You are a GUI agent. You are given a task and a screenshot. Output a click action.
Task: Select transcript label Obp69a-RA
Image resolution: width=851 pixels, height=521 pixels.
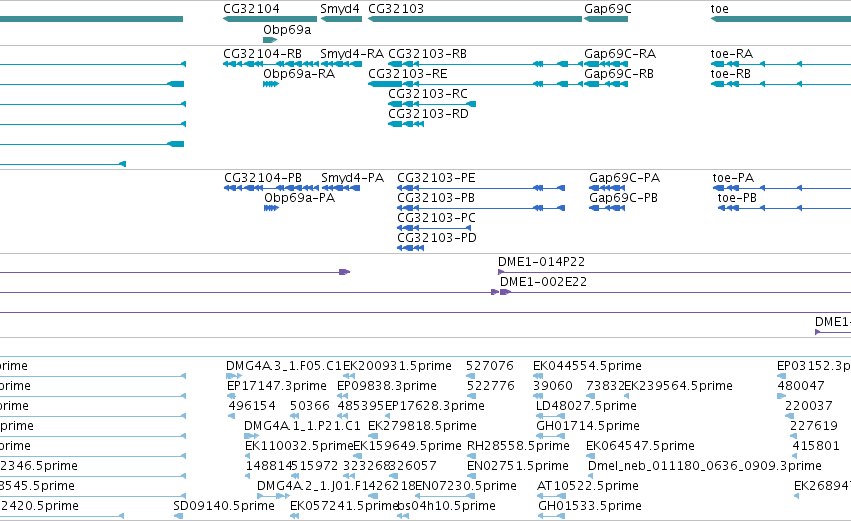pos(299,74)
